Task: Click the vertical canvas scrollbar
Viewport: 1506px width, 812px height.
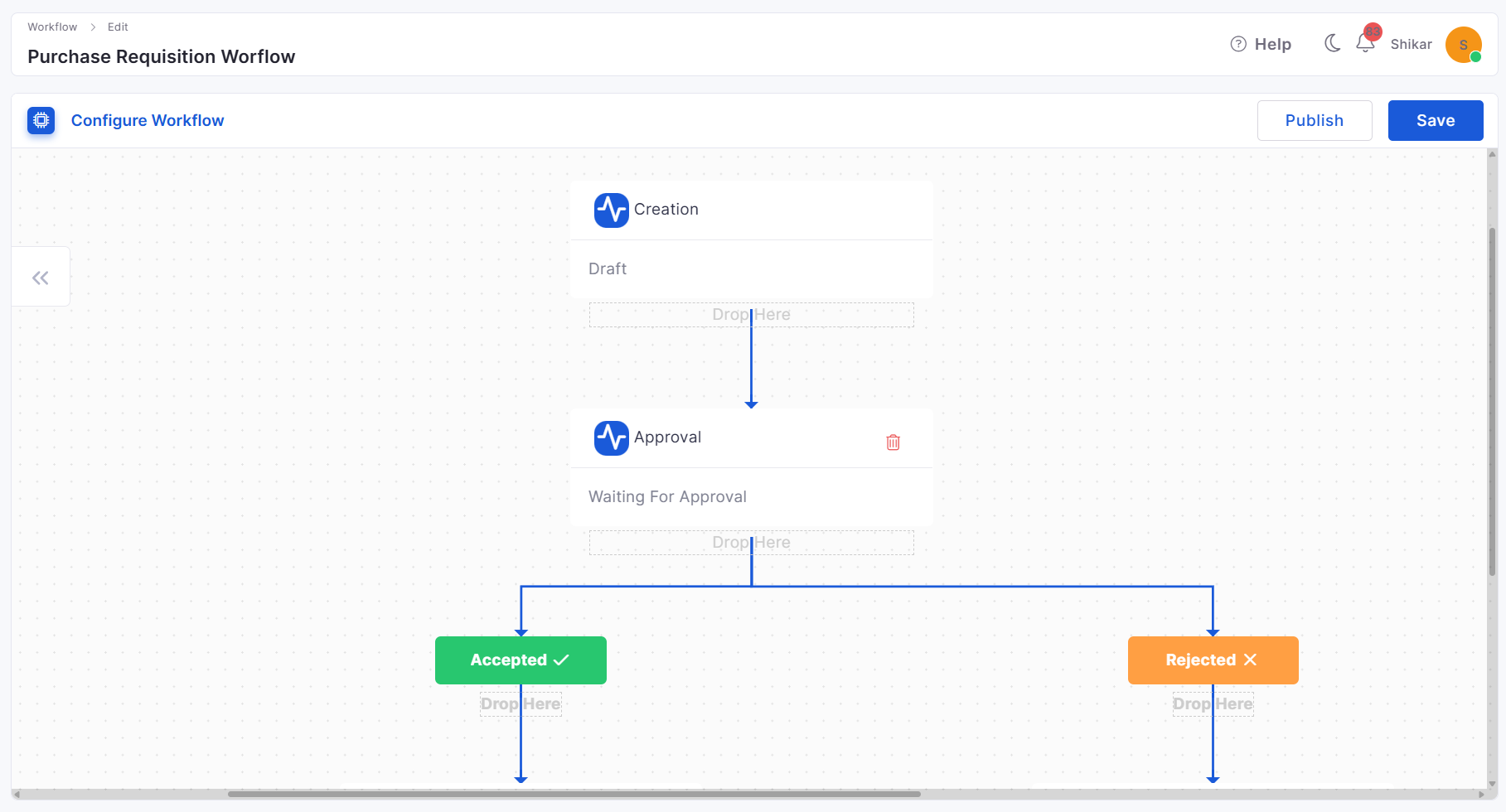Action: (1492, 402)
